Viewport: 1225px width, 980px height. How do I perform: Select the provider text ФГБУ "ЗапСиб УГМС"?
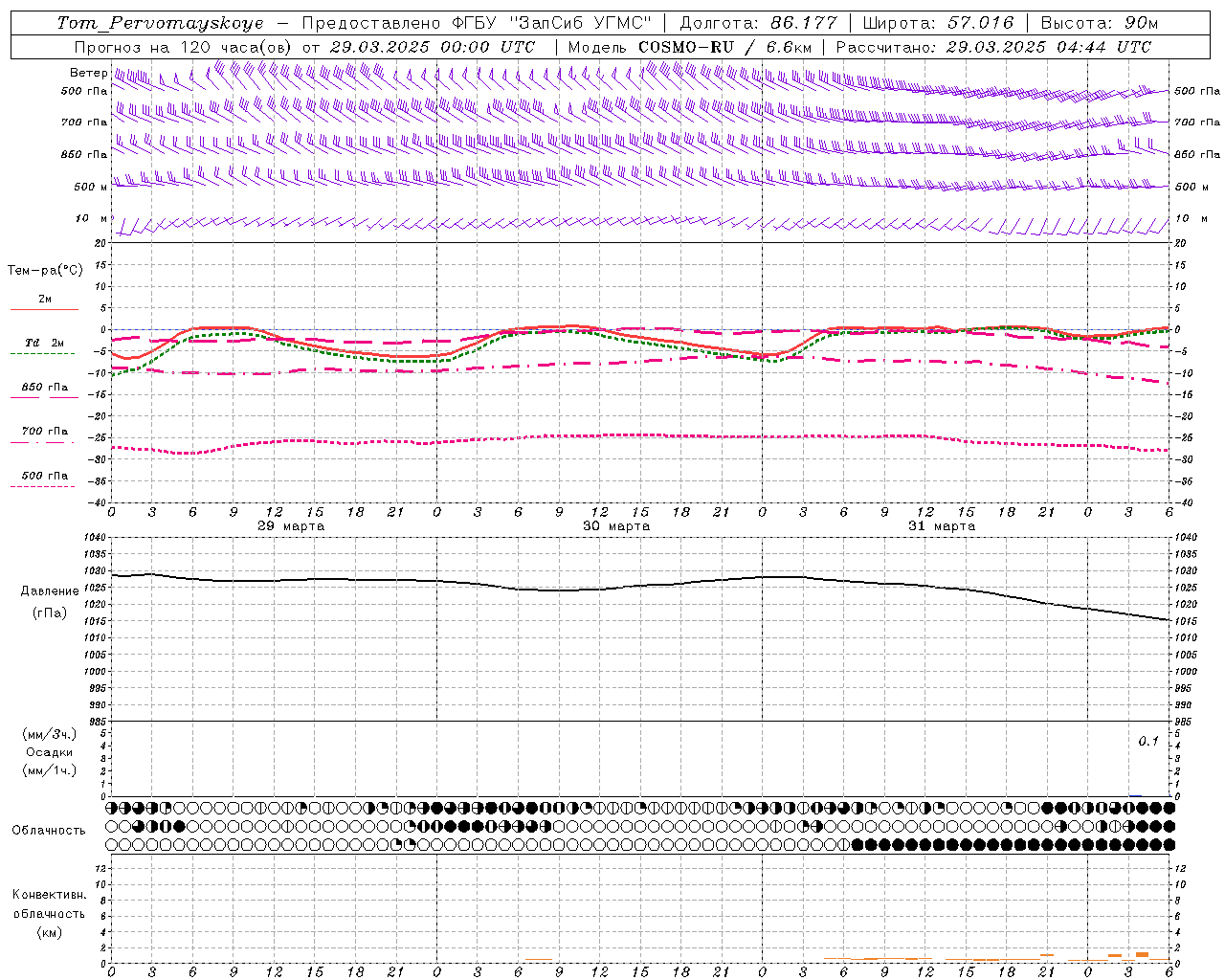(x=551, y=23)
